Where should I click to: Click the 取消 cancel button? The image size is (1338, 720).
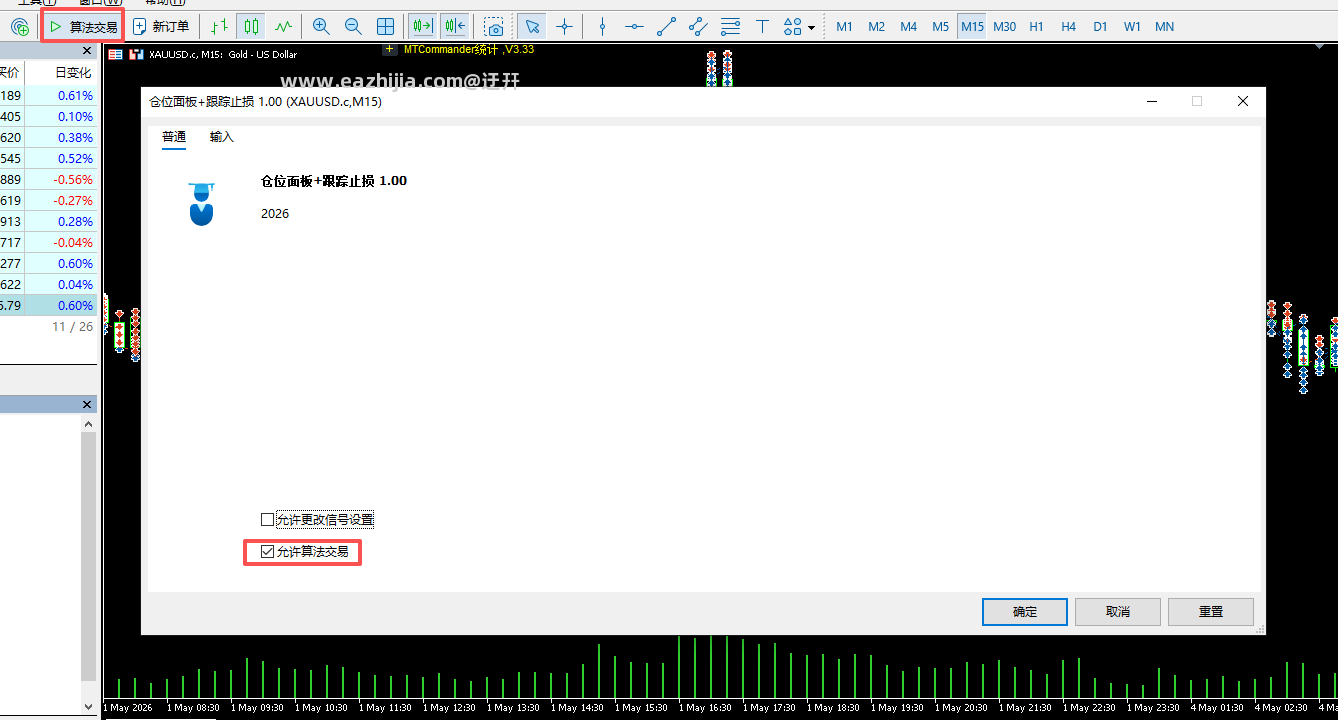pos(1118,612)
